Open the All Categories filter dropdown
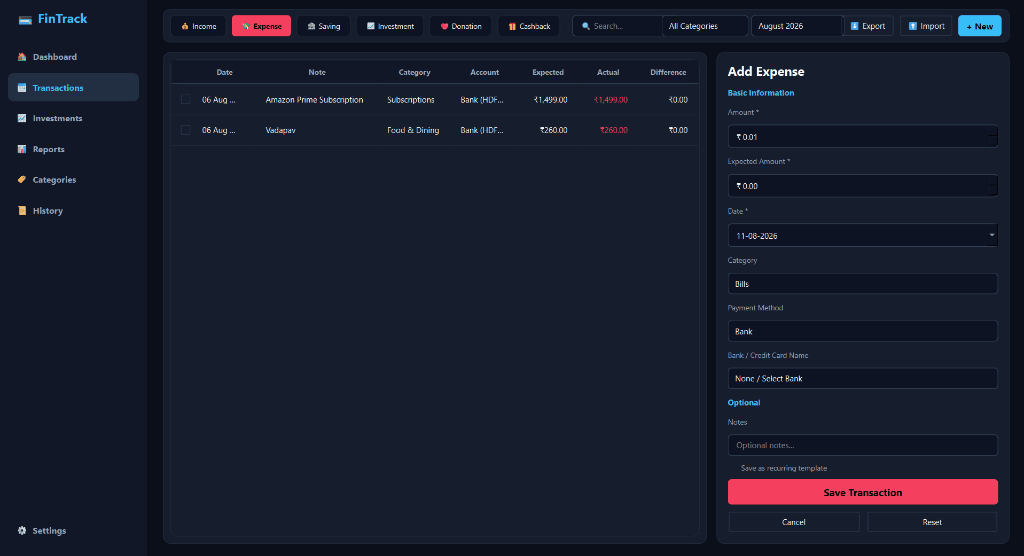The width and height of the screenshot is (1024, 556). [x=705, y=26]
